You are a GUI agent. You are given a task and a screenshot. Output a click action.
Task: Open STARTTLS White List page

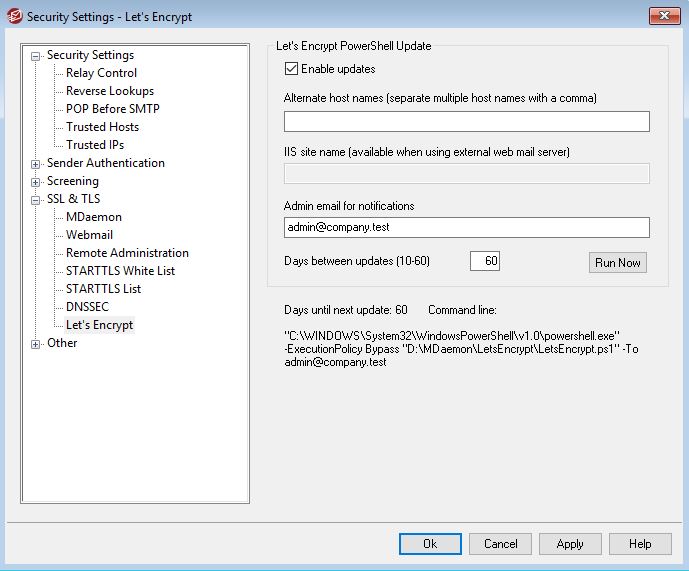click(120, 271)
